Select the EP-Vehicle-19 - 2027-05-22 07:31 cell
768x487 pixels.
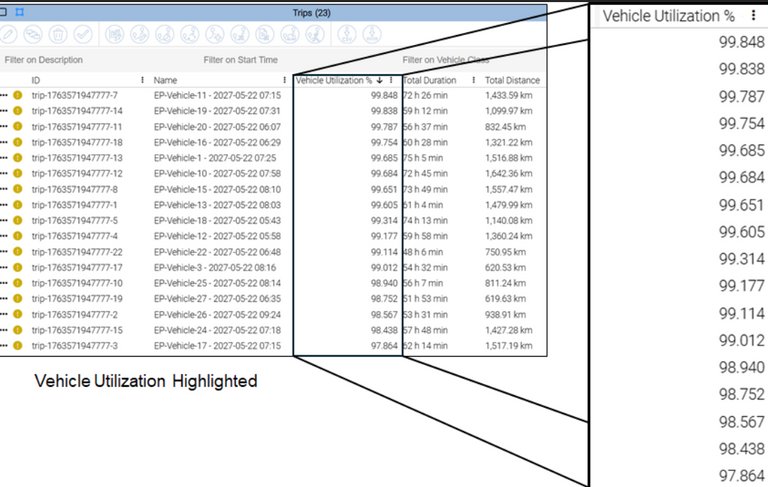[217, 111]
